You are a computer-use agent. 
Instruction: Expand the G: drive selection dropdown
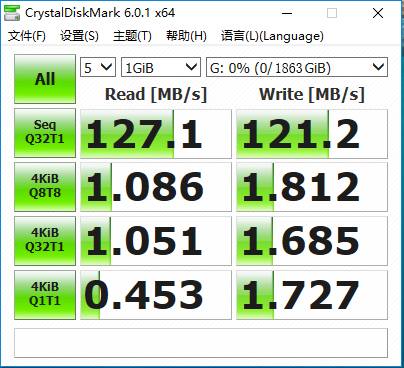pos(297,67)
